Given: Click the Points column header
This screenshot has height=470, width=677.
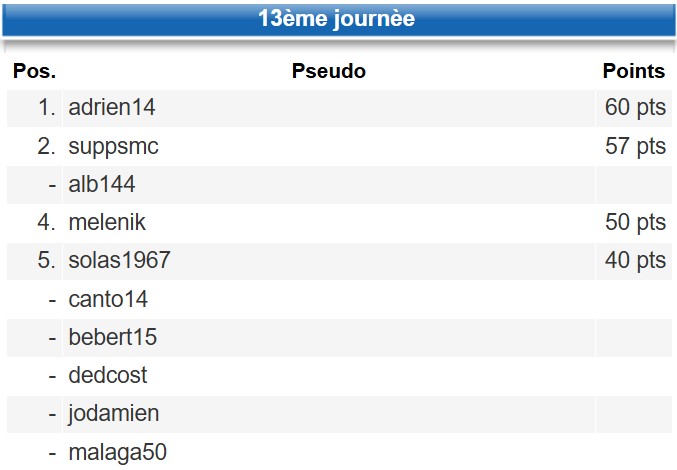Looking at the screenshot, I should 633,72.
